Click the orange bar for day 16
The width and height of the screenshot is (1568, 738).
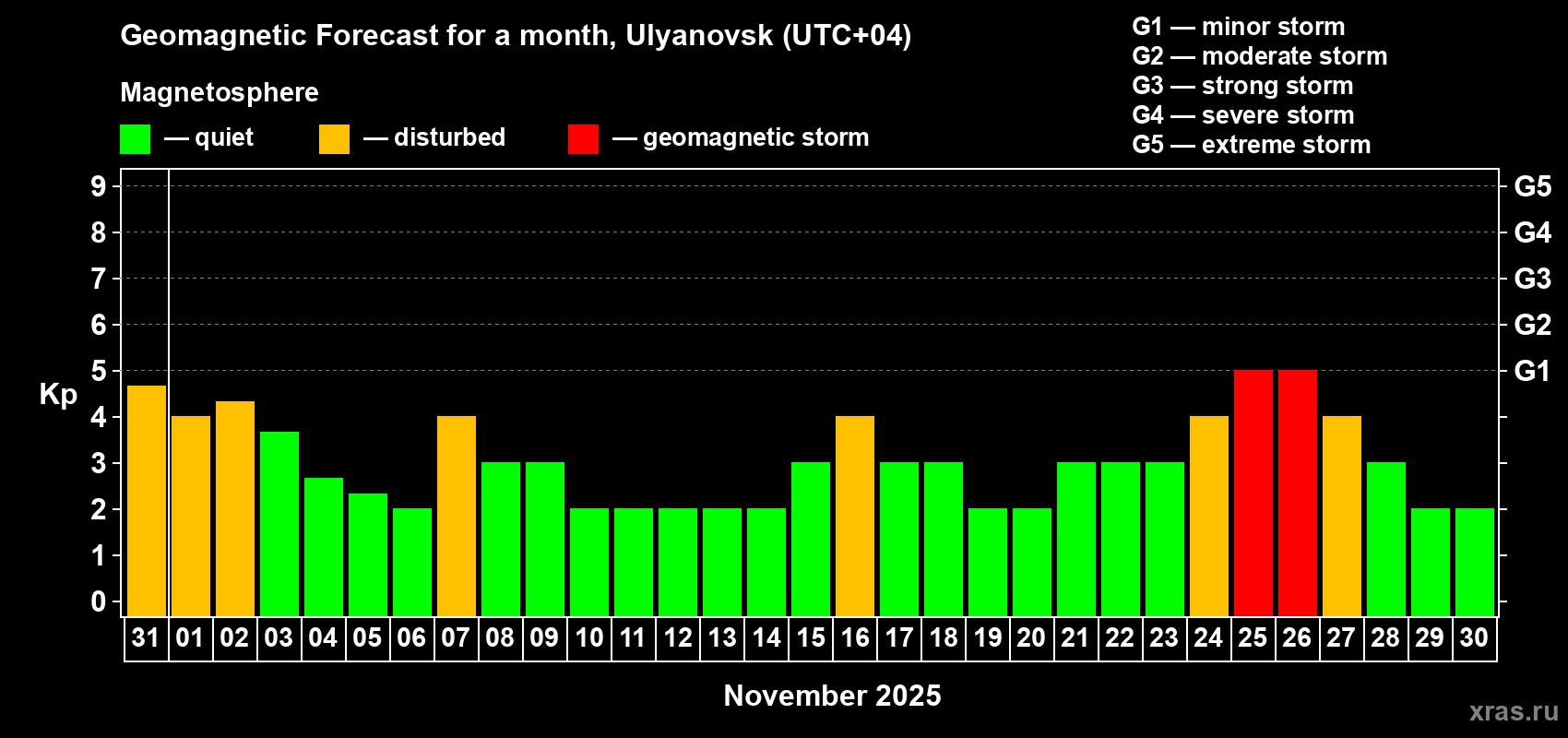pyautogui.click(x=855, y=517)
